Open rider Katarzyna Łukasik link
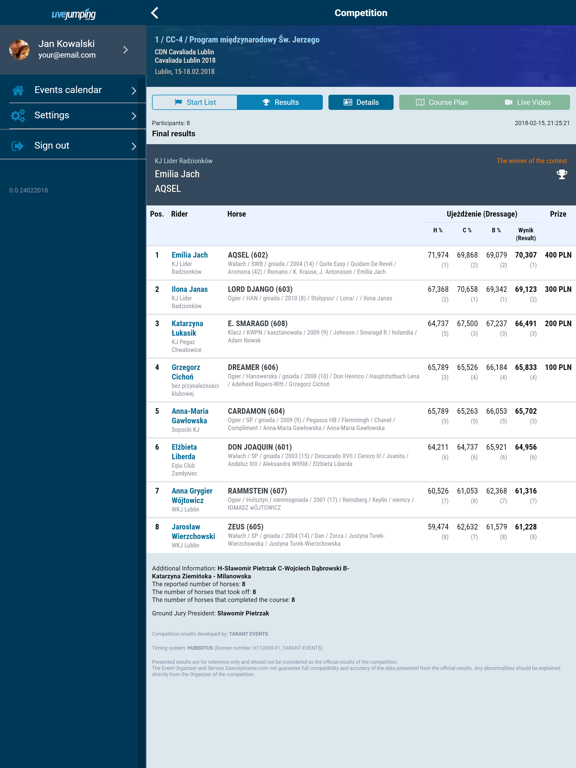576x768 pixels. pyautogui.click(x=187, y=328)
